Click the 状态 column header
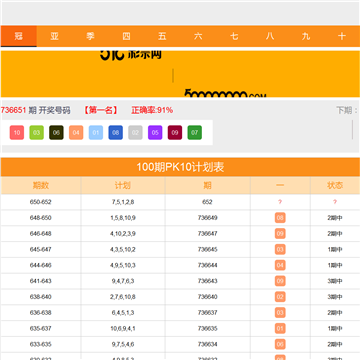This screenshot has height=360, width=360. (x=335, y=185)
